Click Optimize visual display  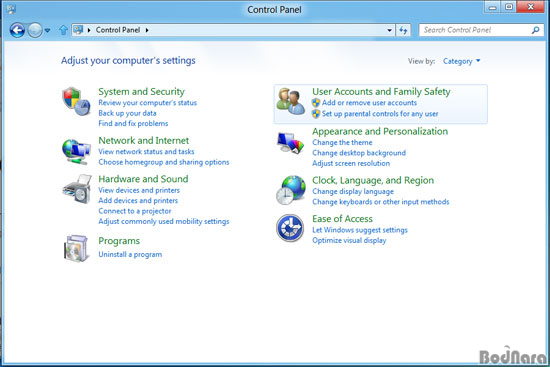[x=349, y=241]
